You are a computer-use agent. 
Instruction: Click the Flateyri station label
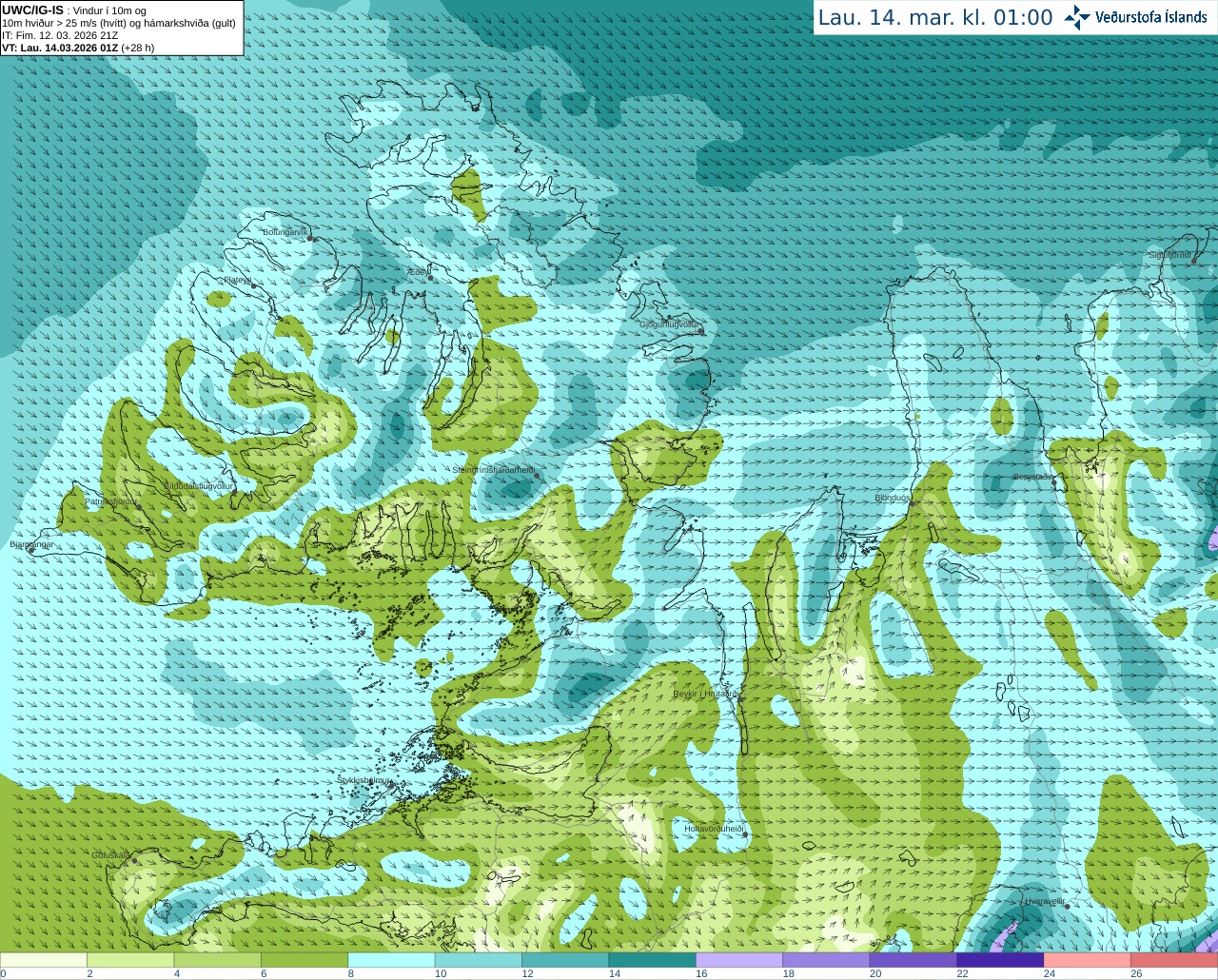(x=237, y=280)
